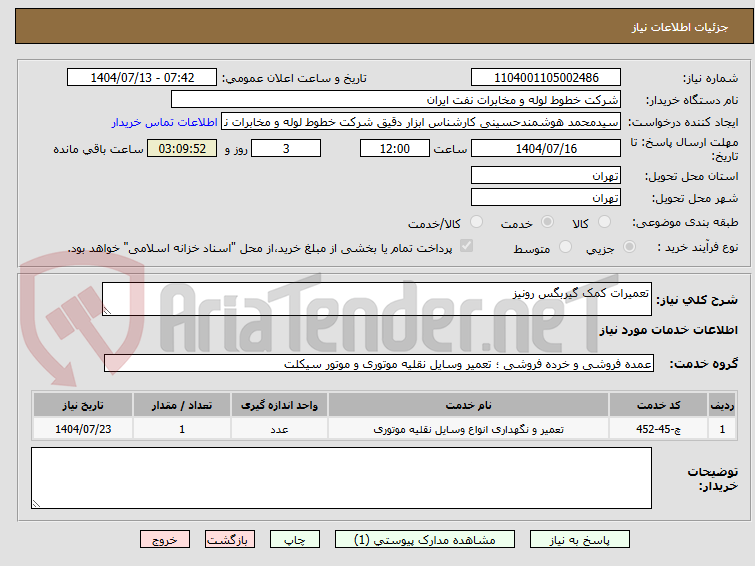This screenshot has width=755, height=566.
Task: Click the شماره نیاز number field
Action: tap(546, 78)
